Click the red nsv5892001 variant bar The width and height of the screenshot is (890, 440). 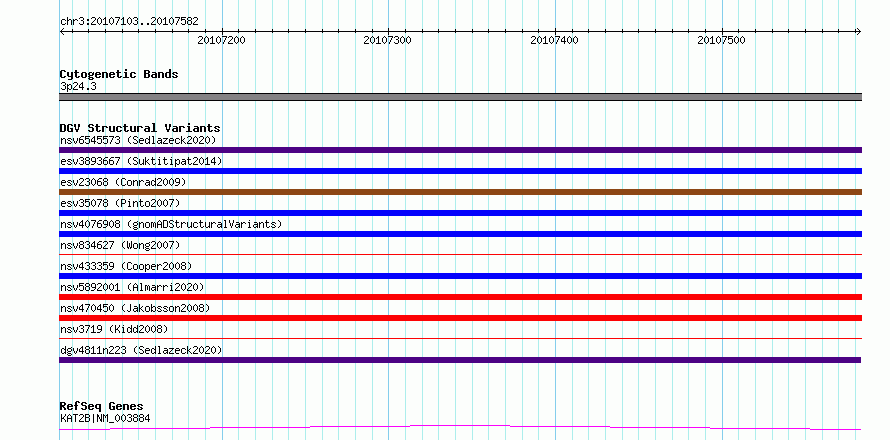(460, 297)
